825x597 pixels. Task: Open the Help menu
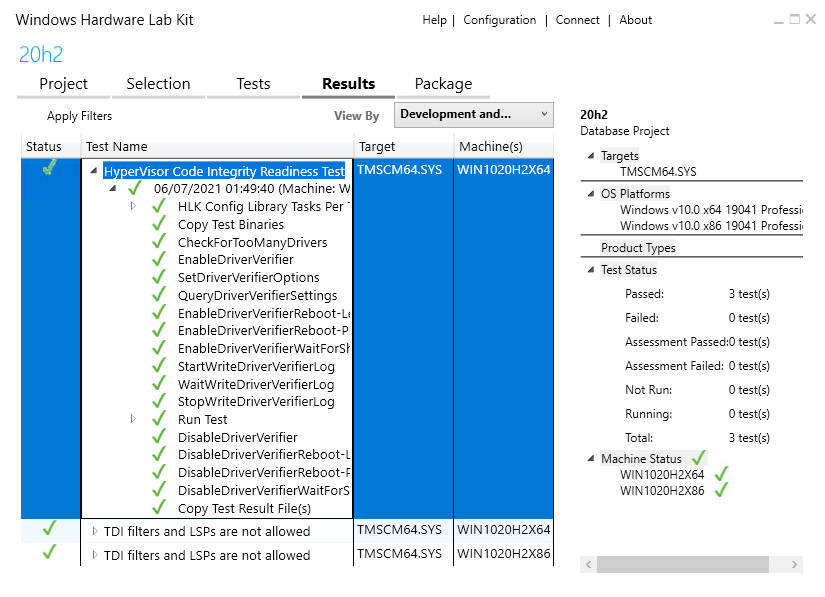[x=434, y=20]
